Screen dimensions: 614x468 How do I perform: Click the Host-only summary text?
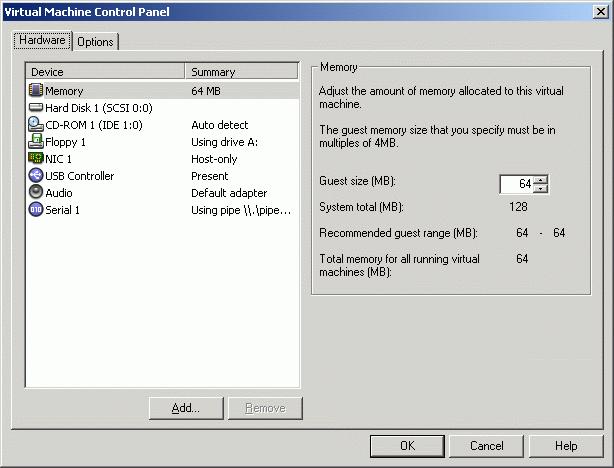pyautogui.click(x=214, y=159)
